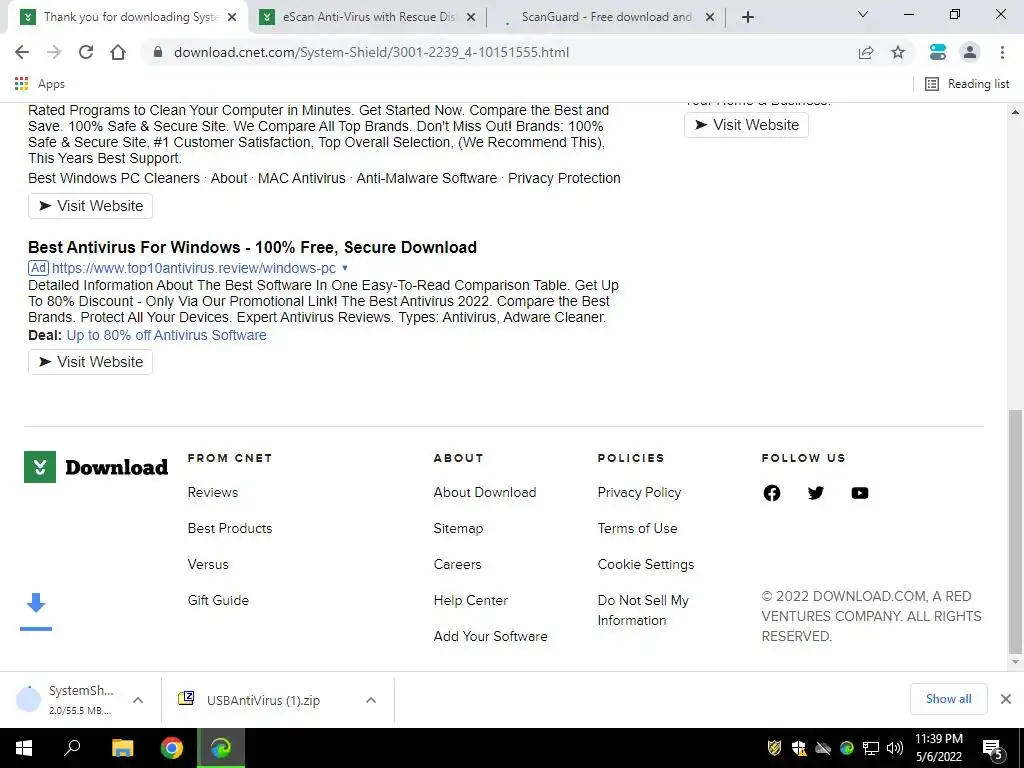This screenshot has height=768, width=1024.
Task: Bookmark this page with the star
Action: pos(898,52)
